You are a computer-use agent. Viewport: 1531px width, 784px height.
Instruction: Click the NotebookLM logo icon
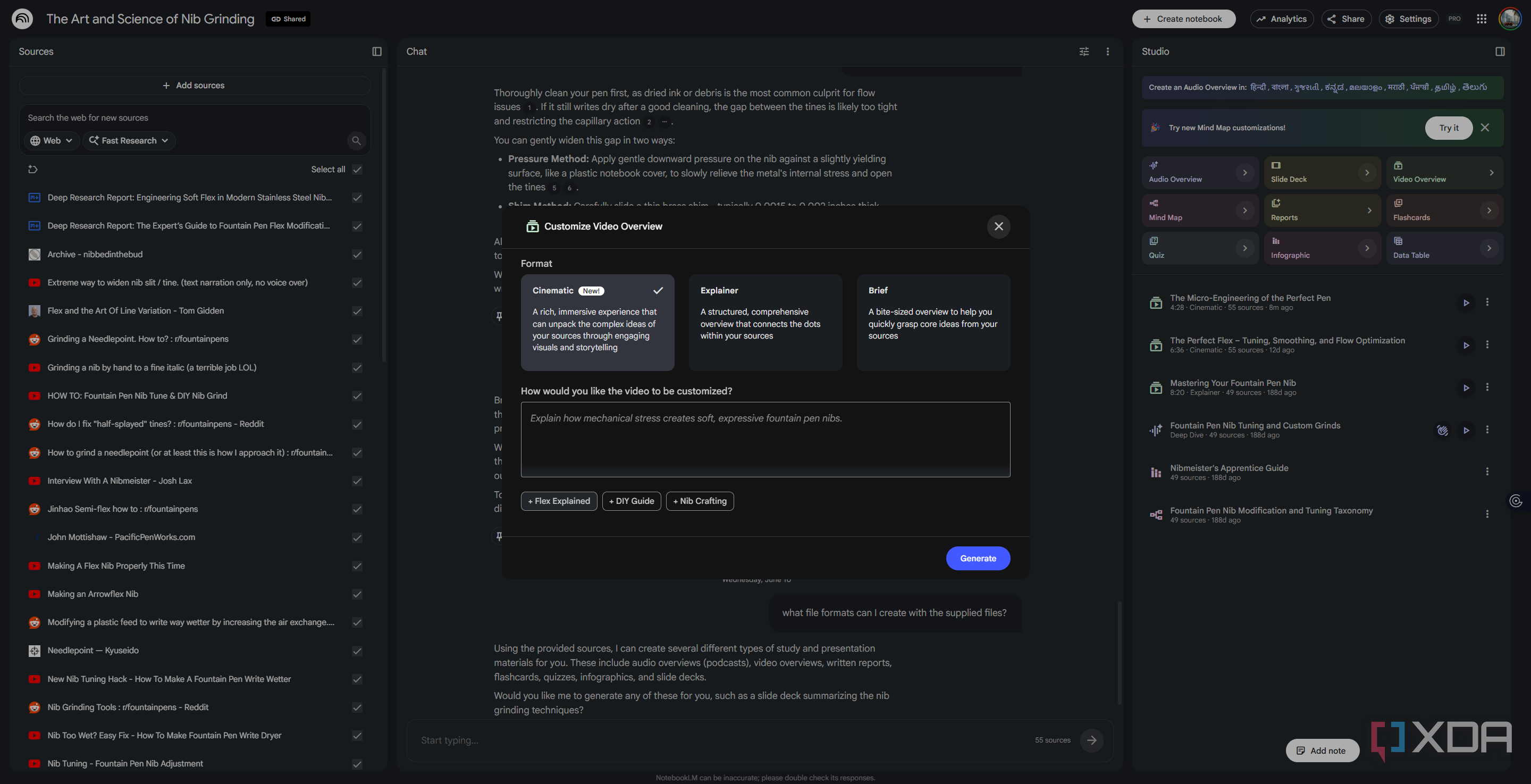tap(22, 19)
